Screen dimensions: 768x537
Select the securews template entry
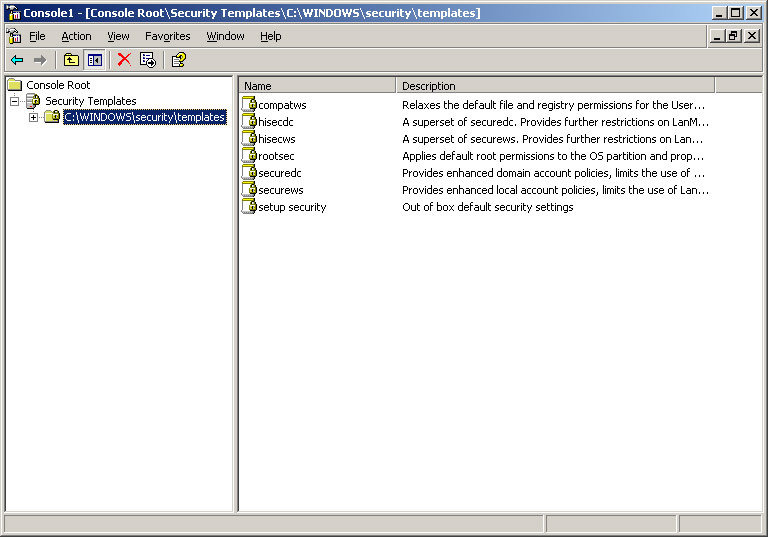pyautogui.click(x=281, y=190)
